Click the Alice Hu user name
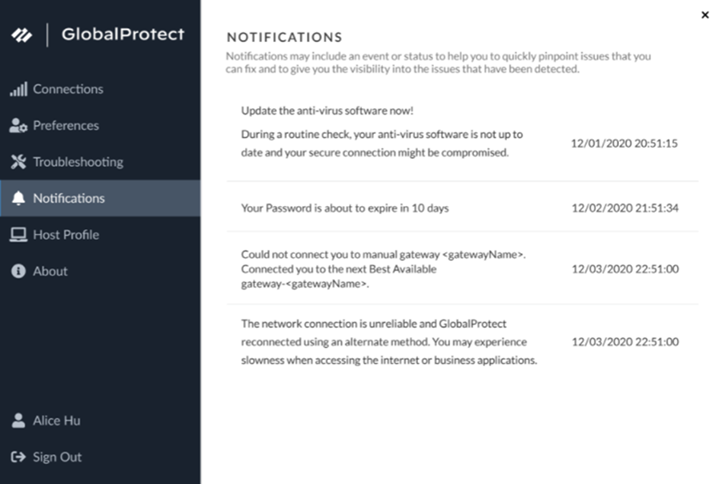Screen dimensions: 720x484 coord(58,421)
